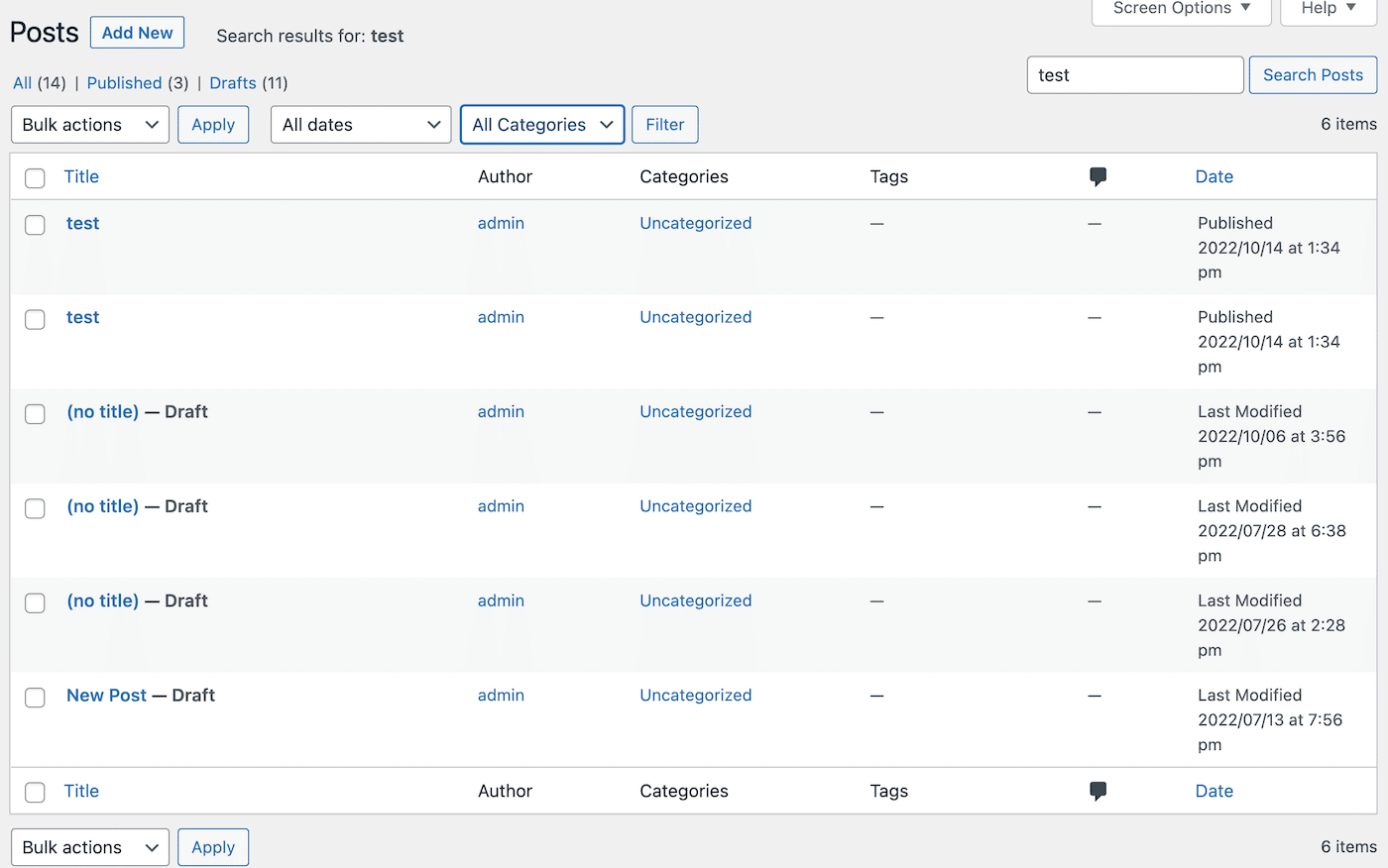
Task: Open the Help tab
Action: pos(1329,9)
